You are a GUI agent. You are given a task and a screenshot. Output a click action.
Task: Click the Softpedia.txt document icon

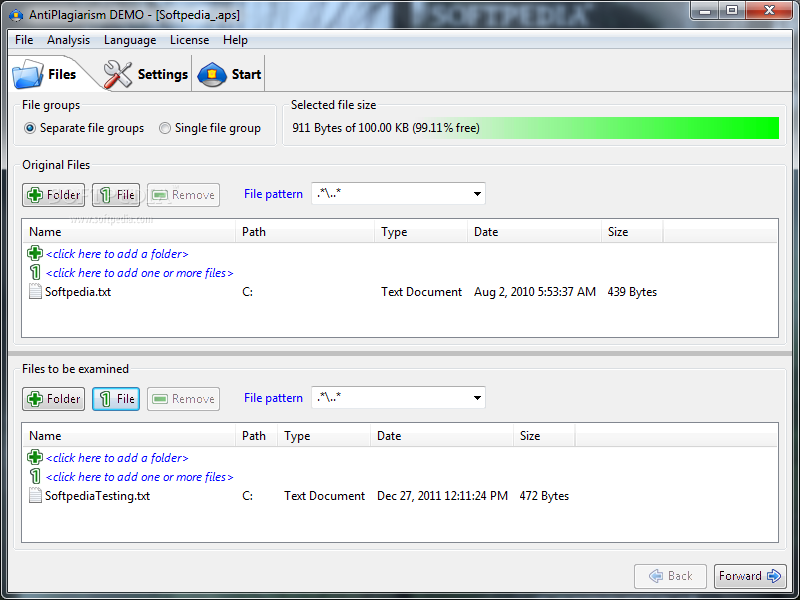35,291
